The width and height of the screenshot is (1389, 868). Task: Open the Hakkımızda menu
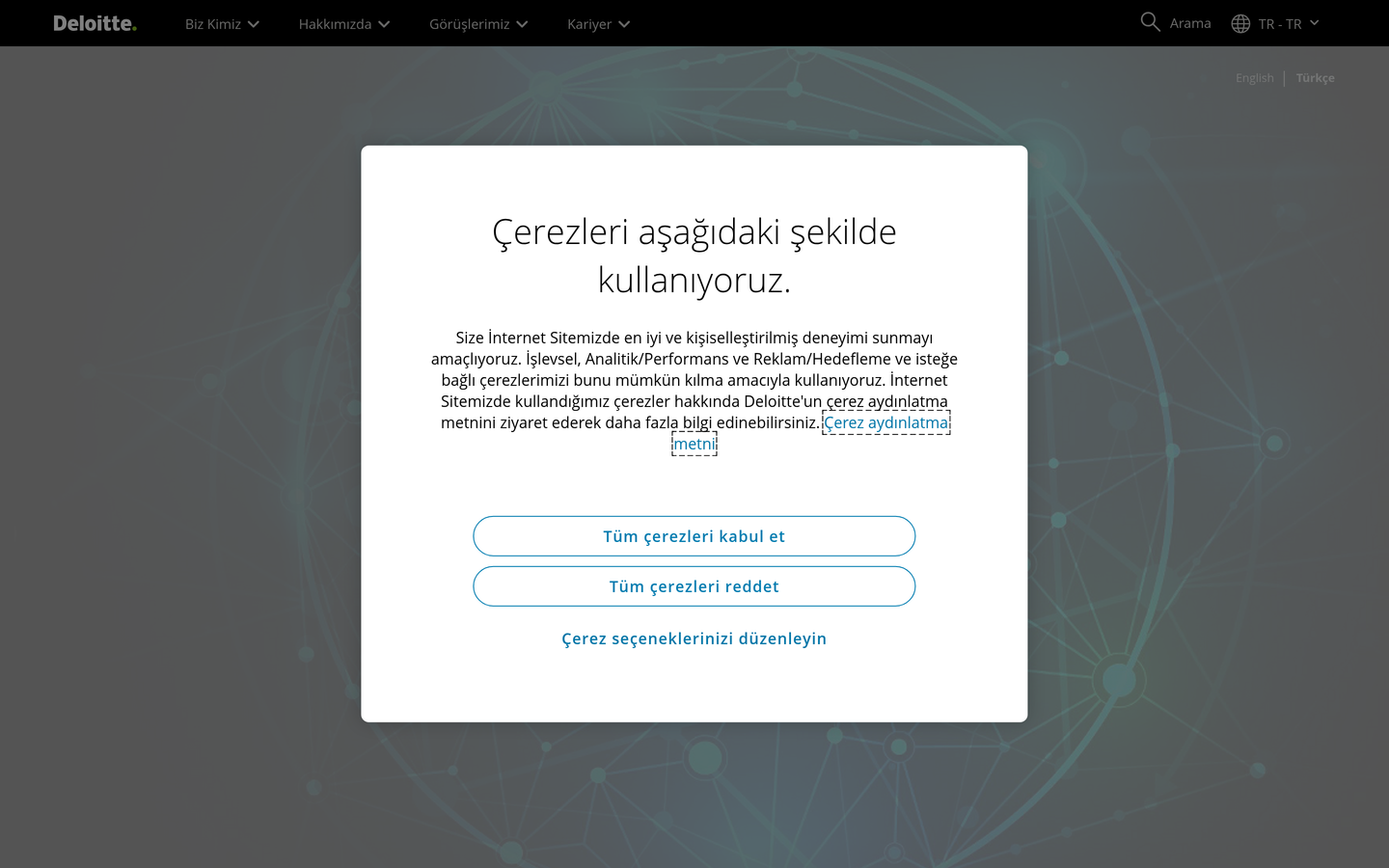click(335, 24)
